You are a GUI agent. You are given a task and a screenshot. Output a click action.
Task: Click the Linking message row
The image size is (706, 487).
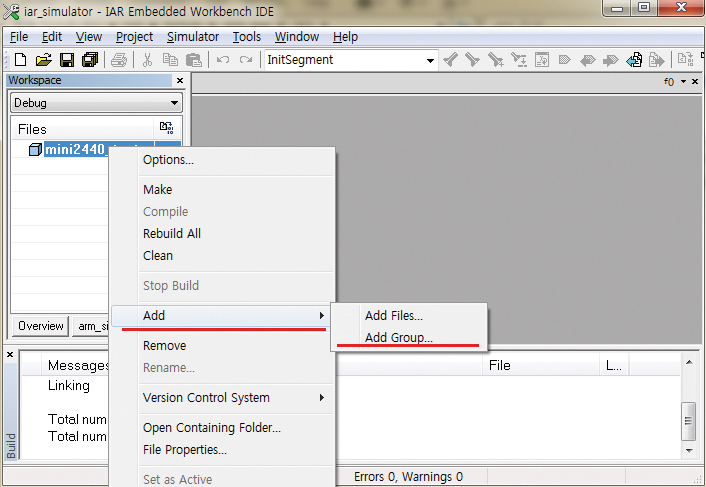tap(69, 386)
